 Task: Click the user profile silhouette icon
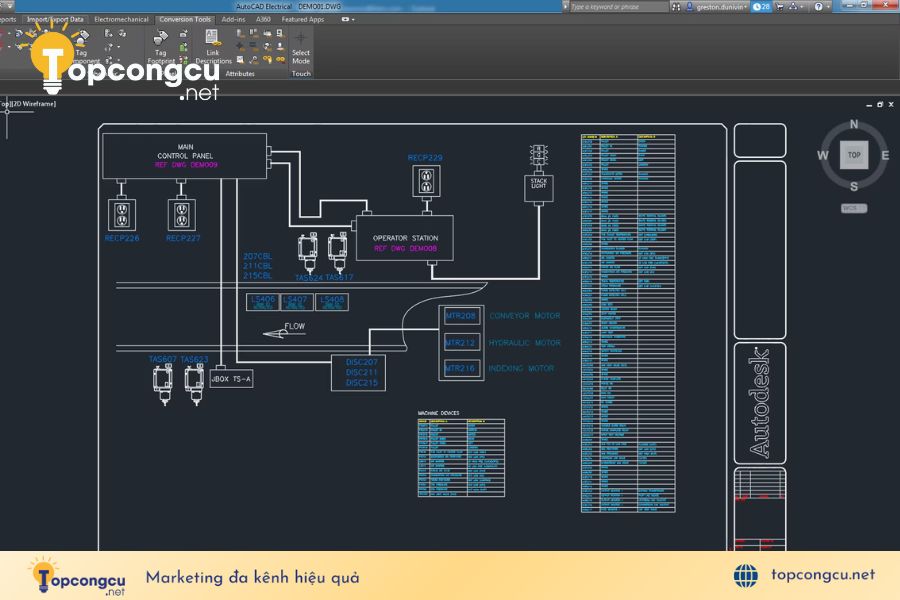point(689,7)
